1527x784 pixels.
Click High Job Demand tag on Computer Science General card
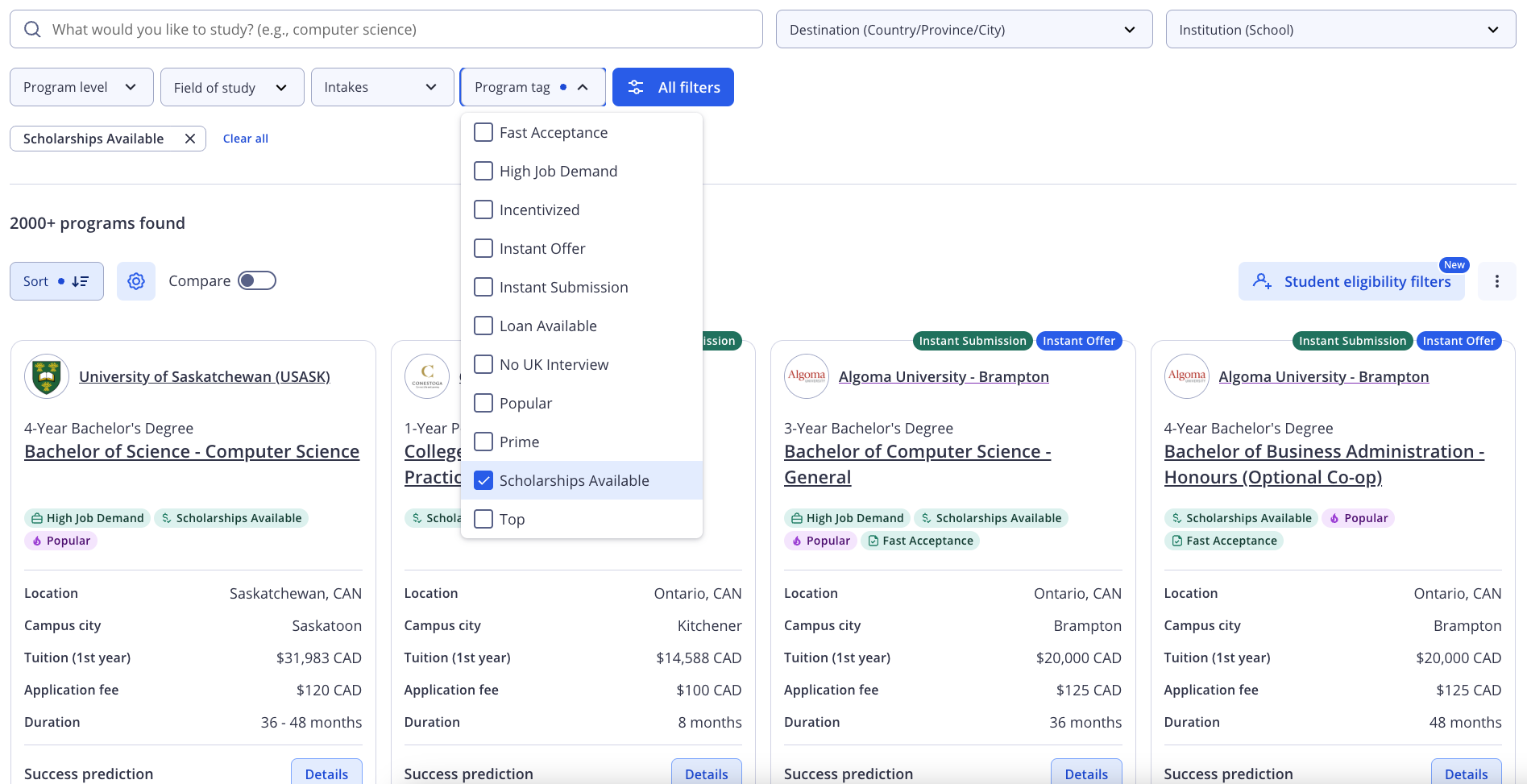coord(847,518)
